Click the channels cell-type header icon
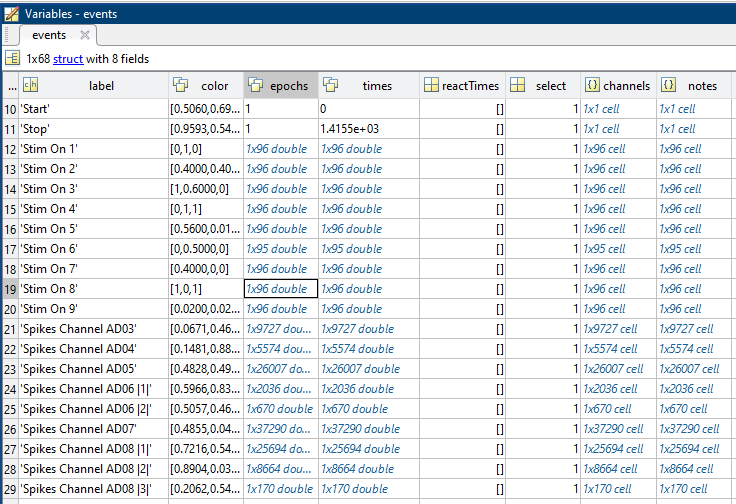This screenshot has width=736, height=504. (592, 86)
